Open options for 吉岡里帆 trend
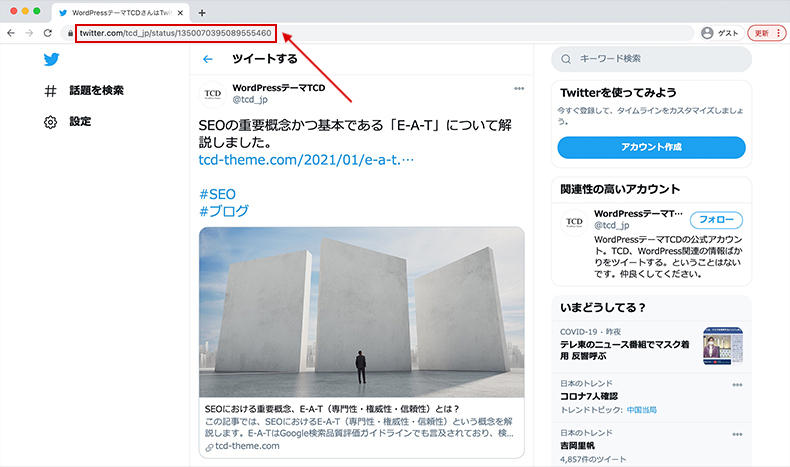 point(737,434)
